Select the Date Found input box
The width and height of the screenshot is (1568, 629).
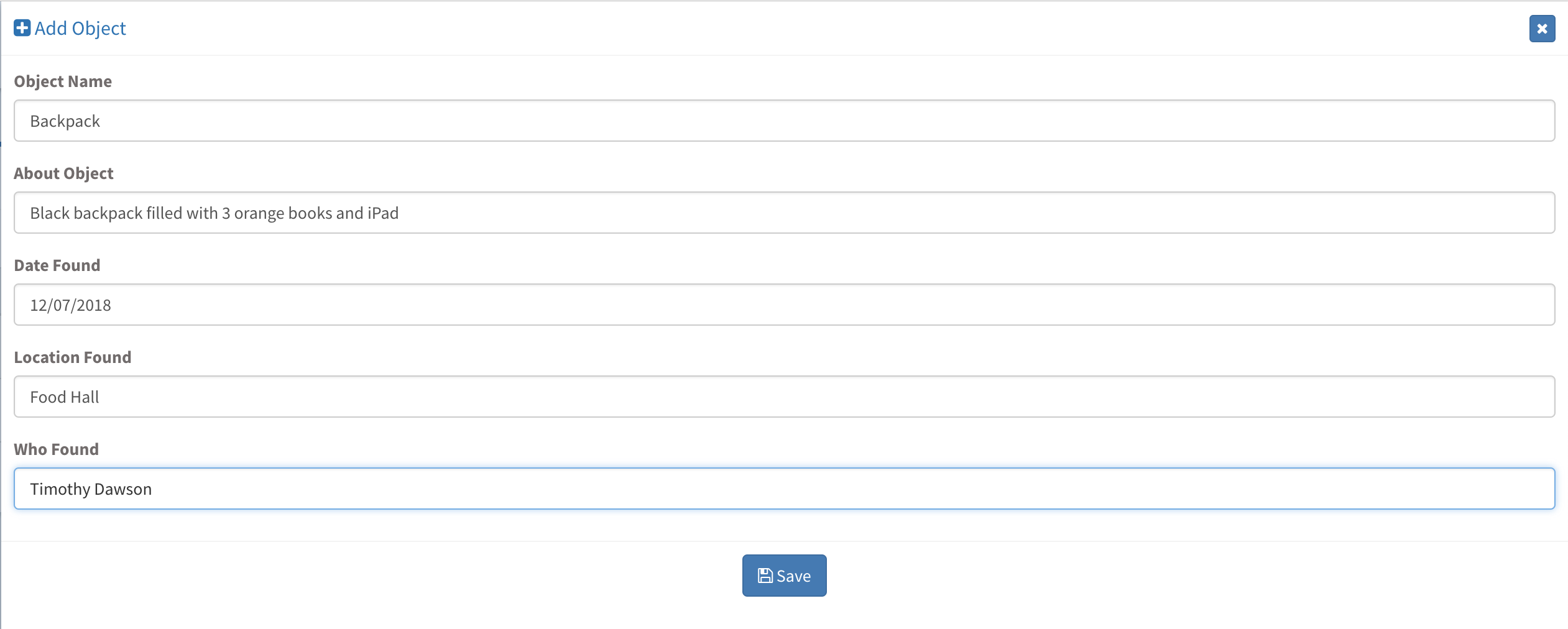tap(784, 305)
